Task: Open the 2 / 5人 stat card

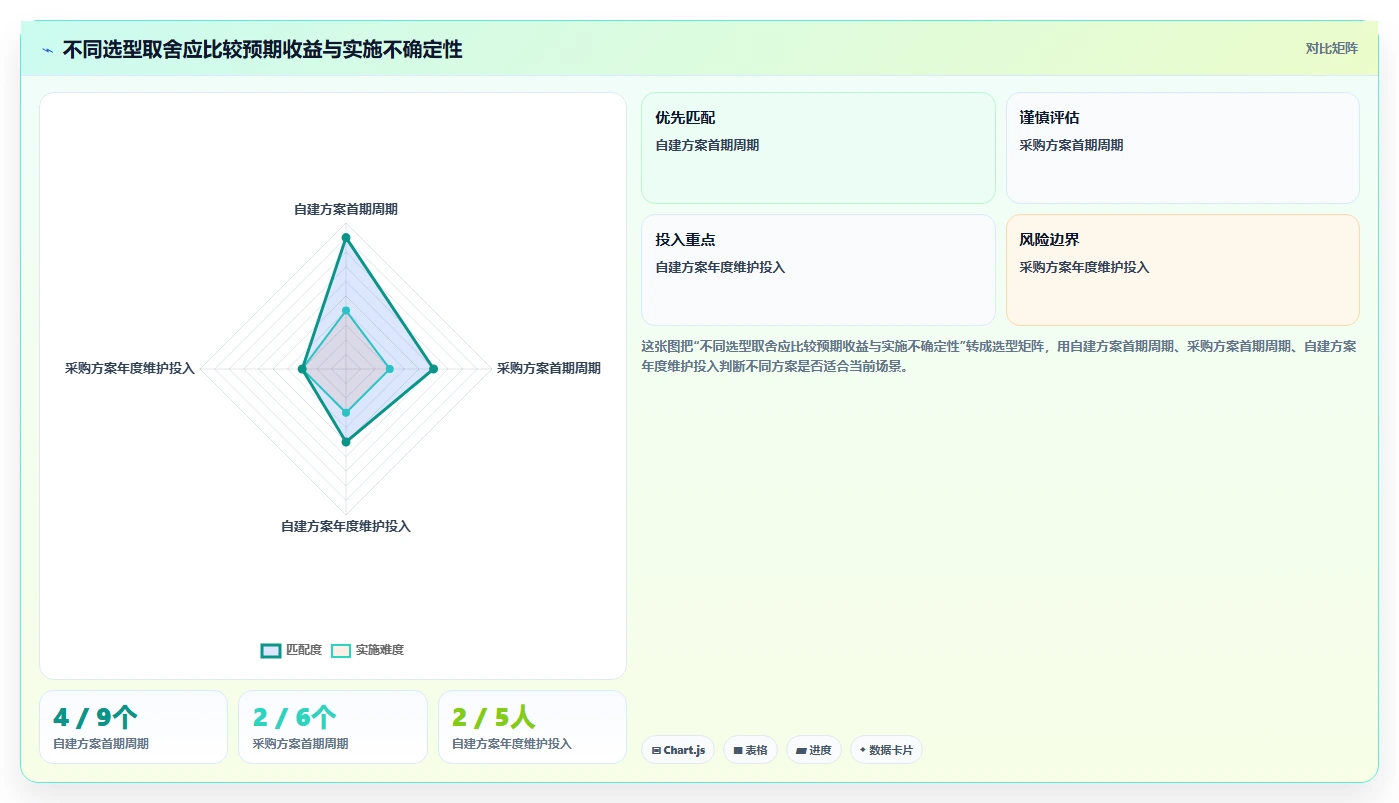Action: click(532, 727)
